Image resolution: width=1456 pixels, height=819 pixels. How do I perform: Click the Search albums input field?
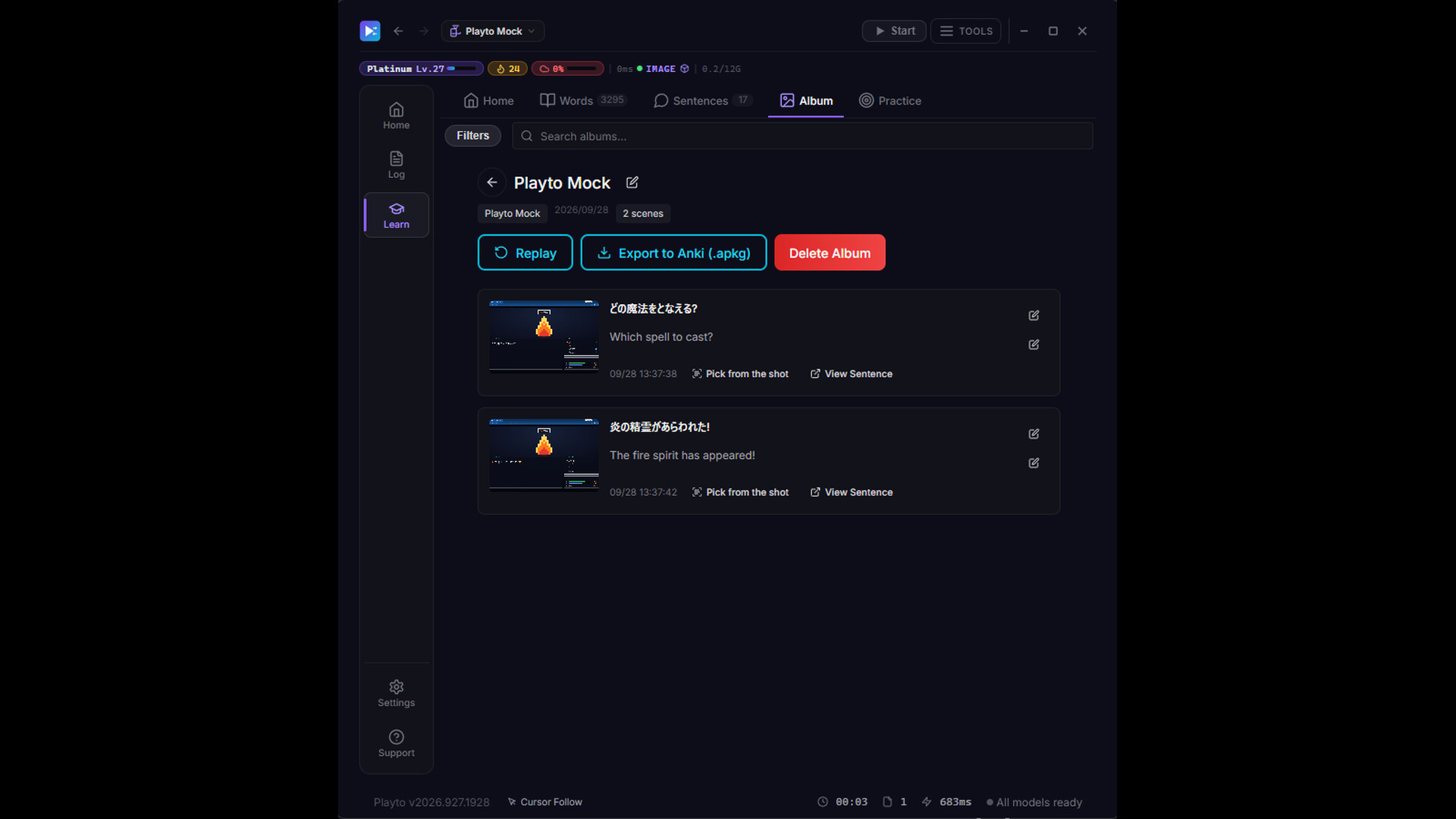pos(802,136)
